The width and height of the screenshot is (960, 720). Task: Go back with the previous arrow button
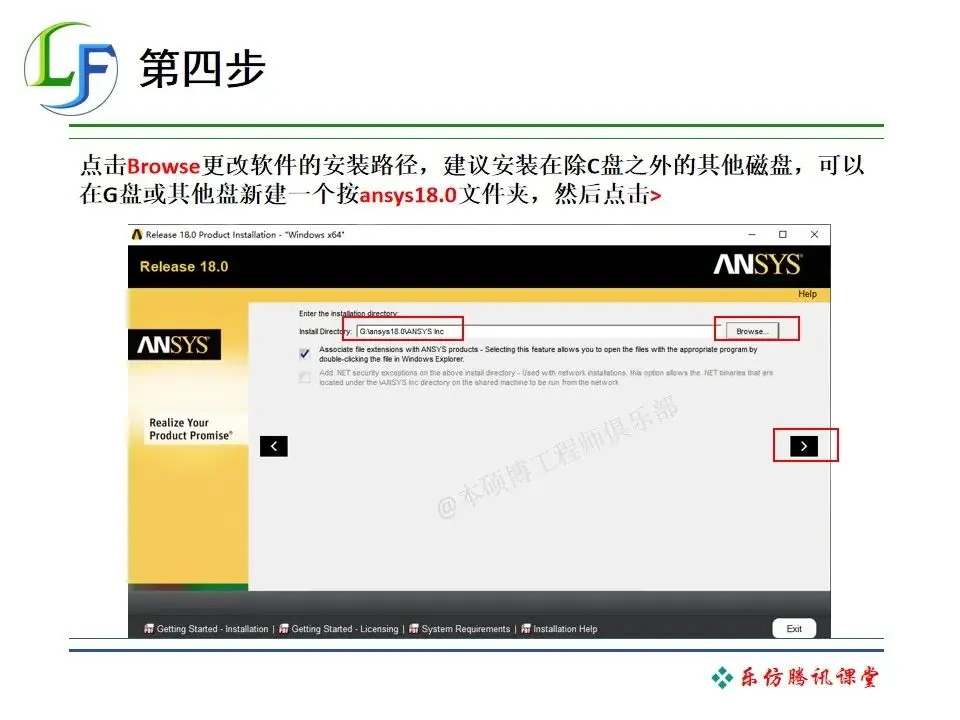pos(274,446)
